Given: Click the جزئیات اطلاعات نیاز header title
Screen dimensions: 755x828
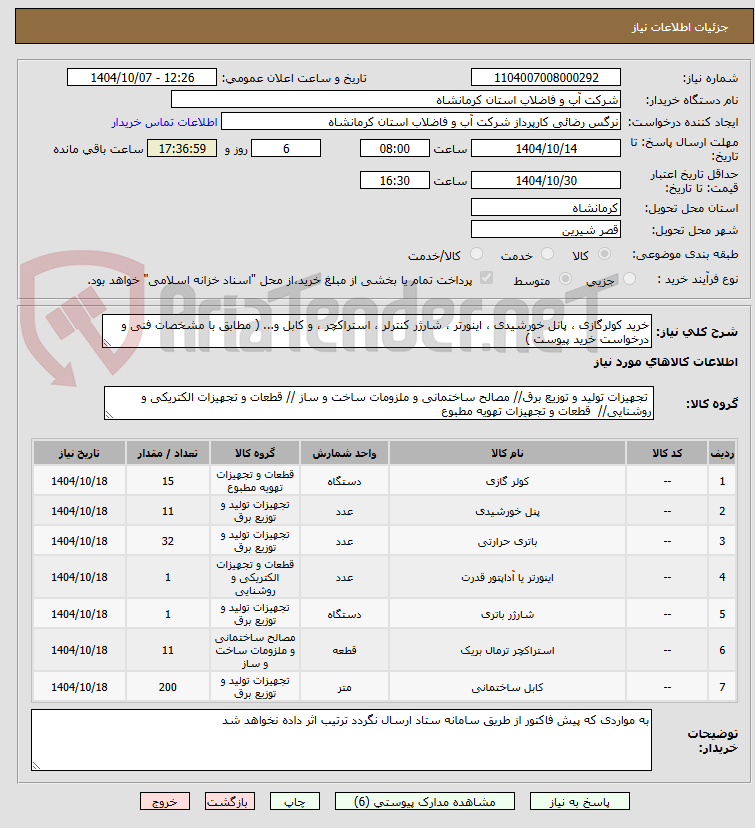Looking at the screenshot, I should tap(680, 27).
